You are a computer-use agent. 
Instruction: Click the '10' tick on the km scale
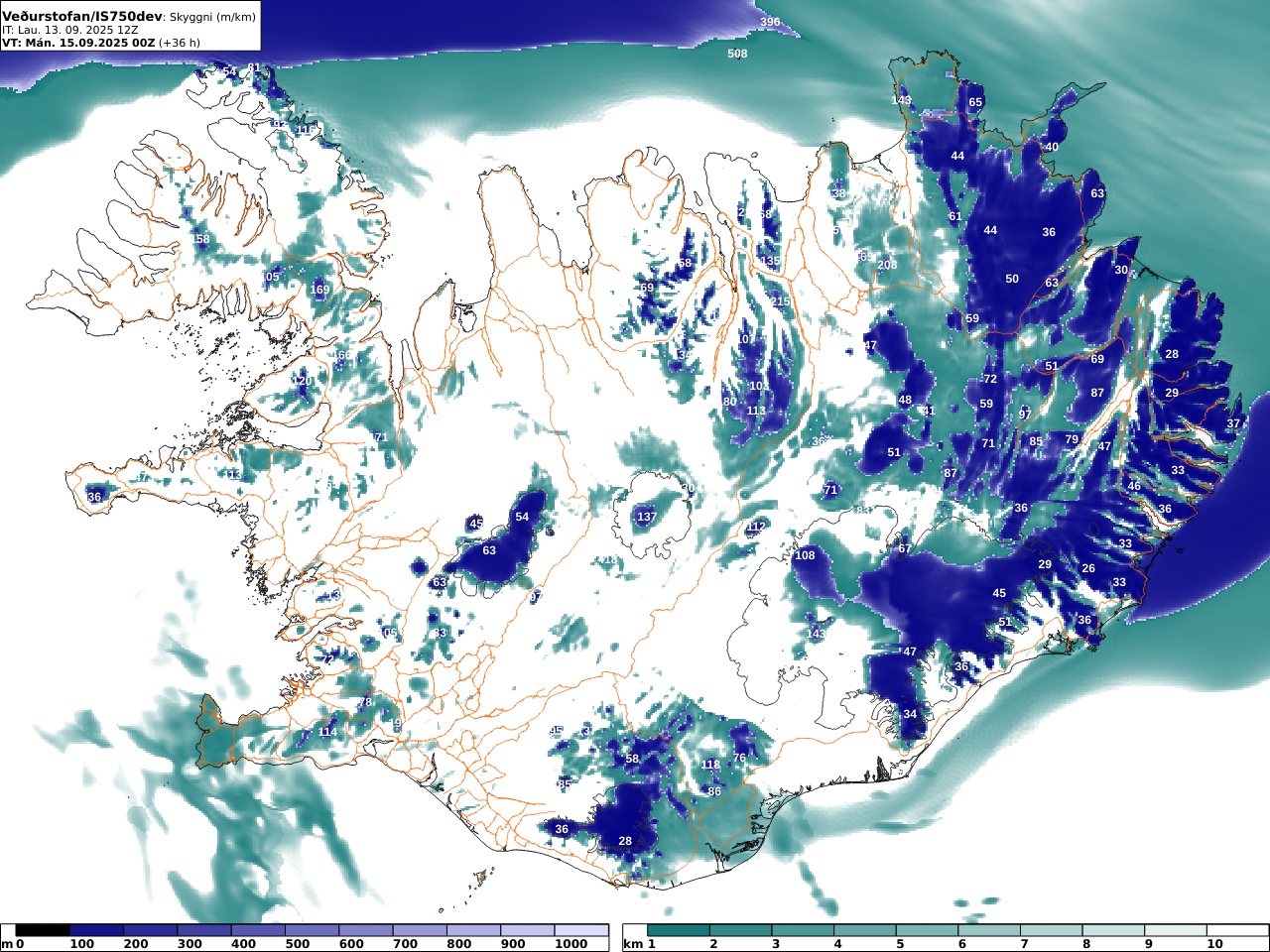pyautogui.click(x=1215, y=945)
